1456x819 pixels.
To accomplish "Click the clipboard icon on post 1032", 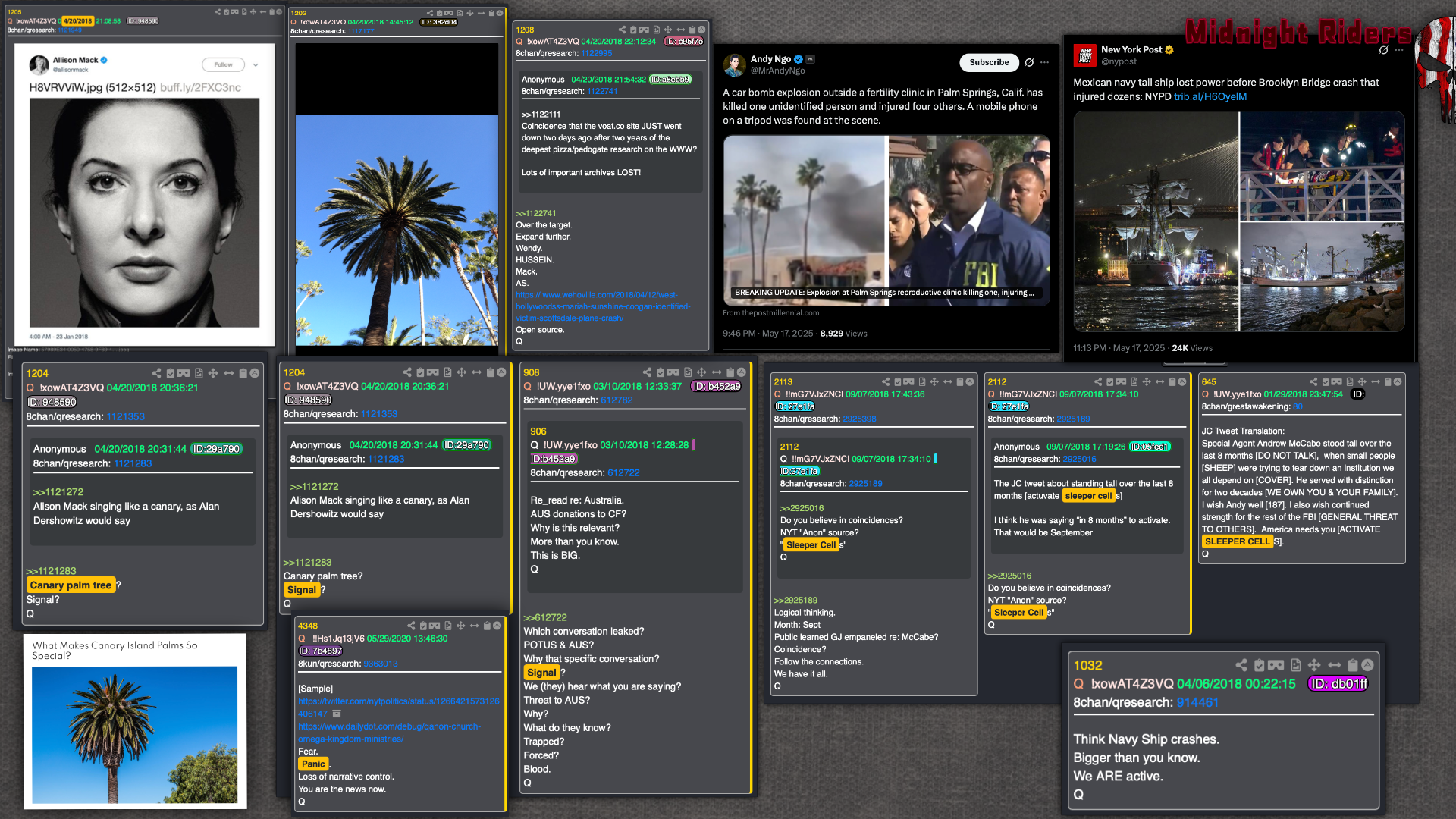I will pos(1352,665).
